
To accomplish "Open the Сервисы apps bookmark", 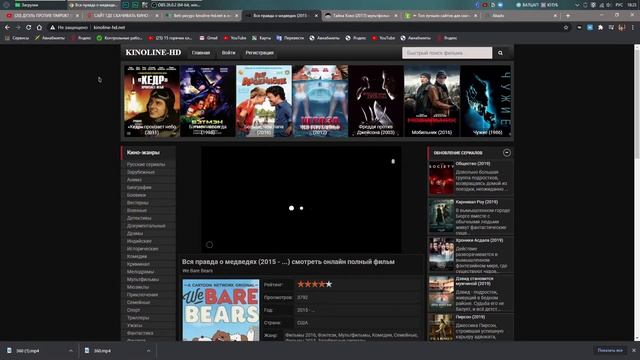I will point(17,38).
